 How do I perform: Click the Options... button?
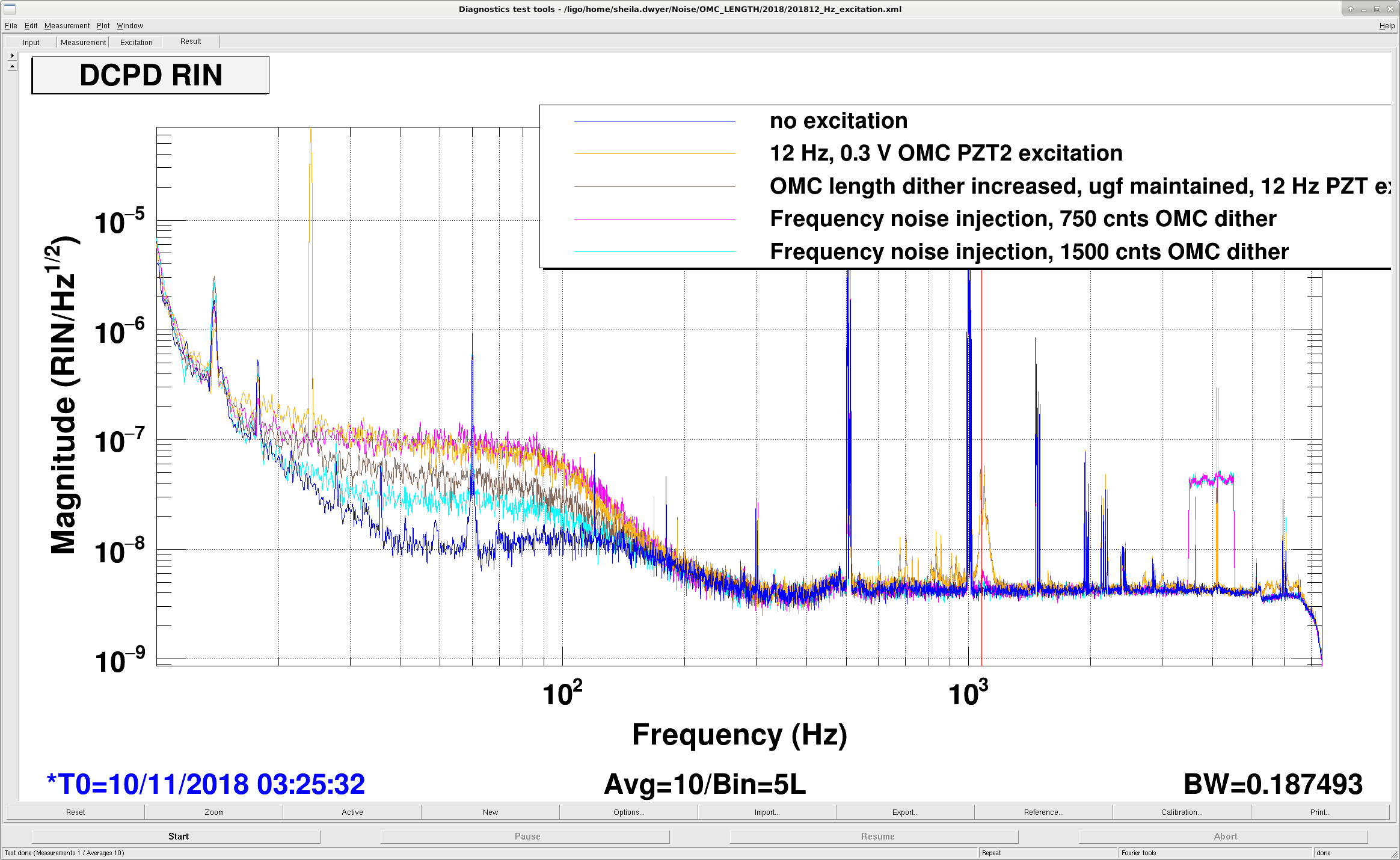(x=628, y=812)
